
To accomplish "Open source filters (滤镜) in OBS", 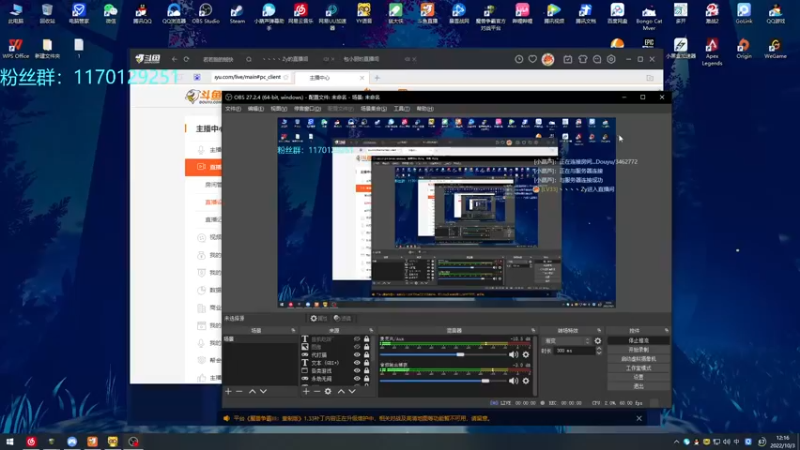I will point(342,318).
